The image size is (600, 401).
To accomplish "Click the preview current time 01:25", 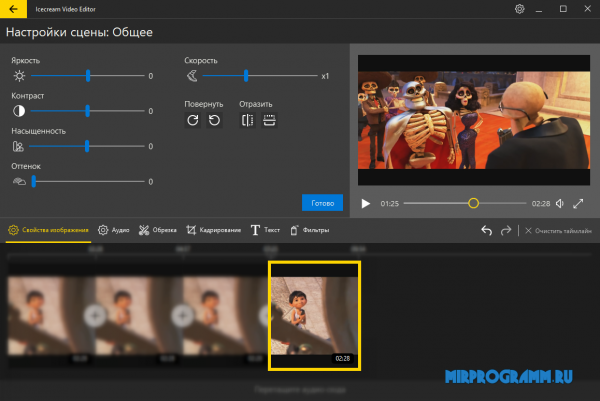I will pyautogui.click(x=390, y=204).
